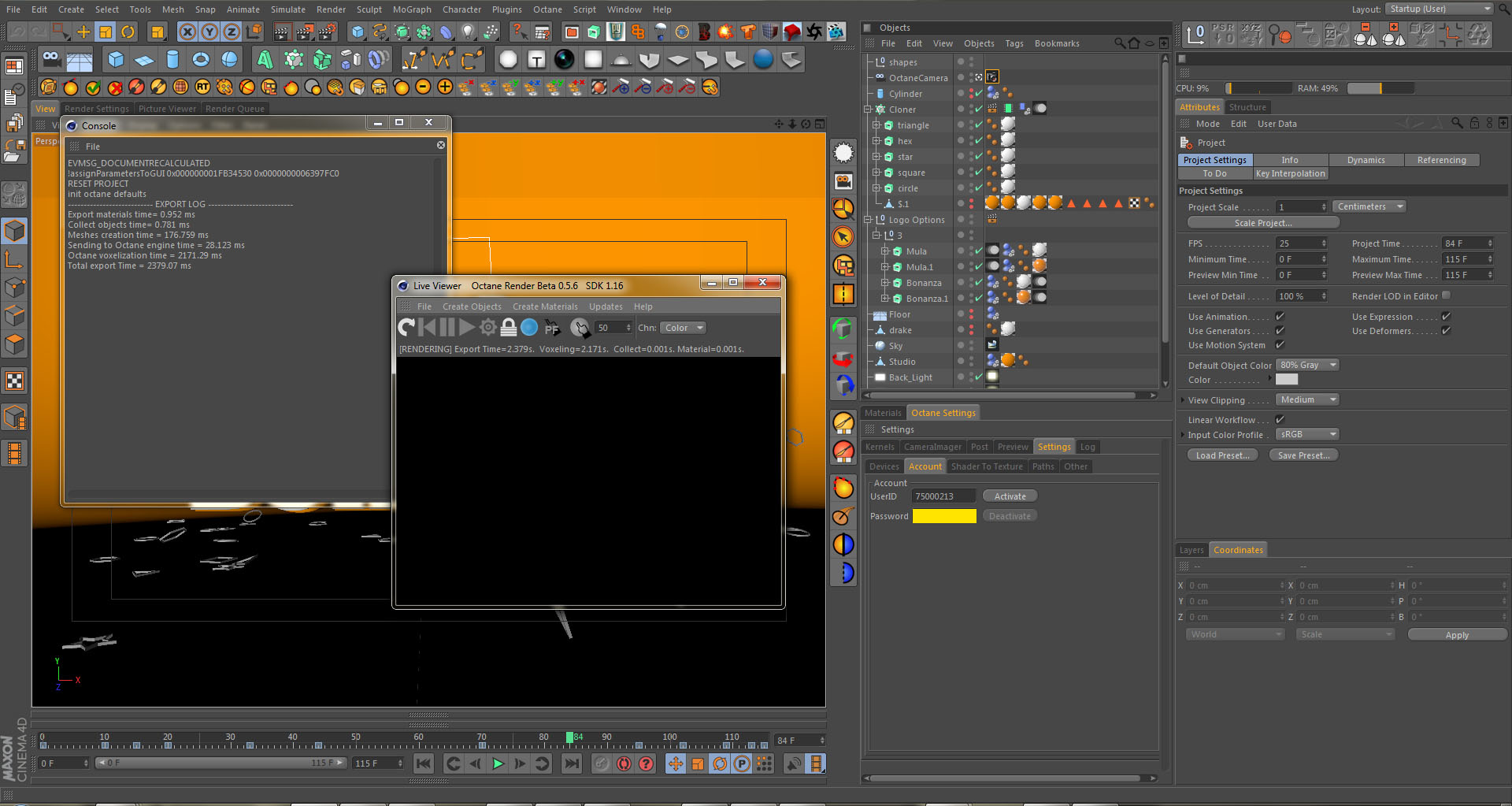
Task: Jump to the end of the animation
Action: coord(572,763)
